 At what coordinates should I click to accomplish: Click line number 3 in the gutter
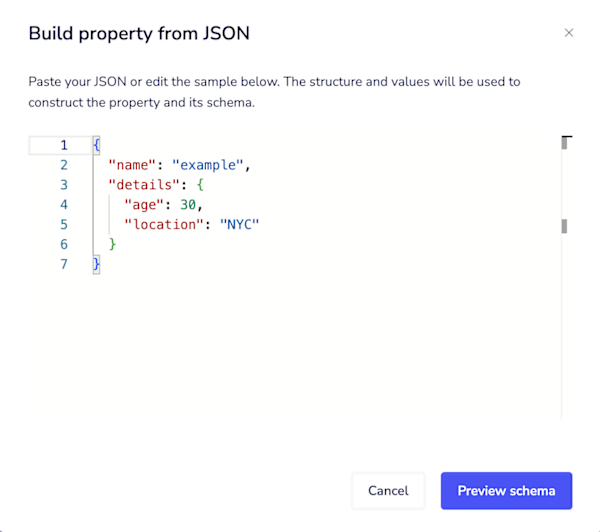point(64,185)
